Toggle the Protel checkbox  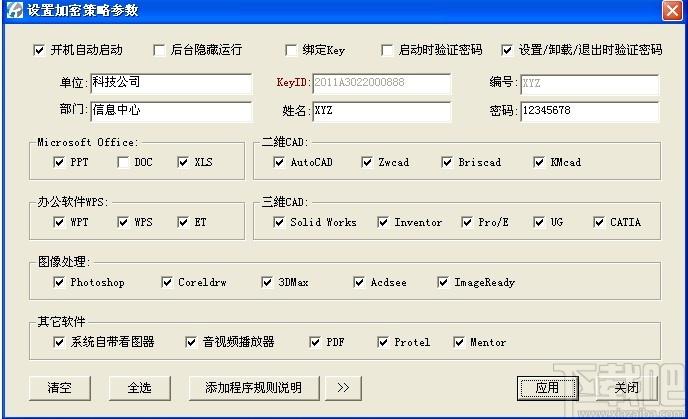click(383, 342)
